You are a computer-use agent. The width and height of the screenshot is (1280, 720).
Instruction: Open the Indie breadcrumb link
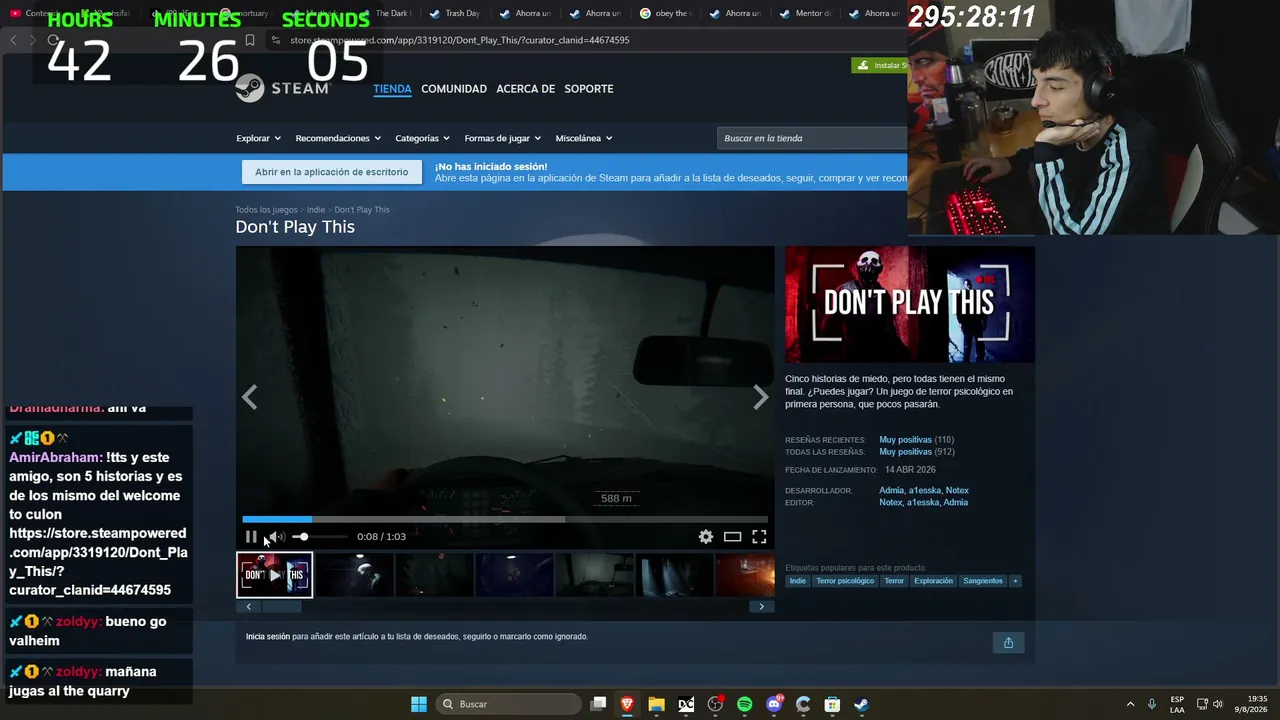pos(316,210)
